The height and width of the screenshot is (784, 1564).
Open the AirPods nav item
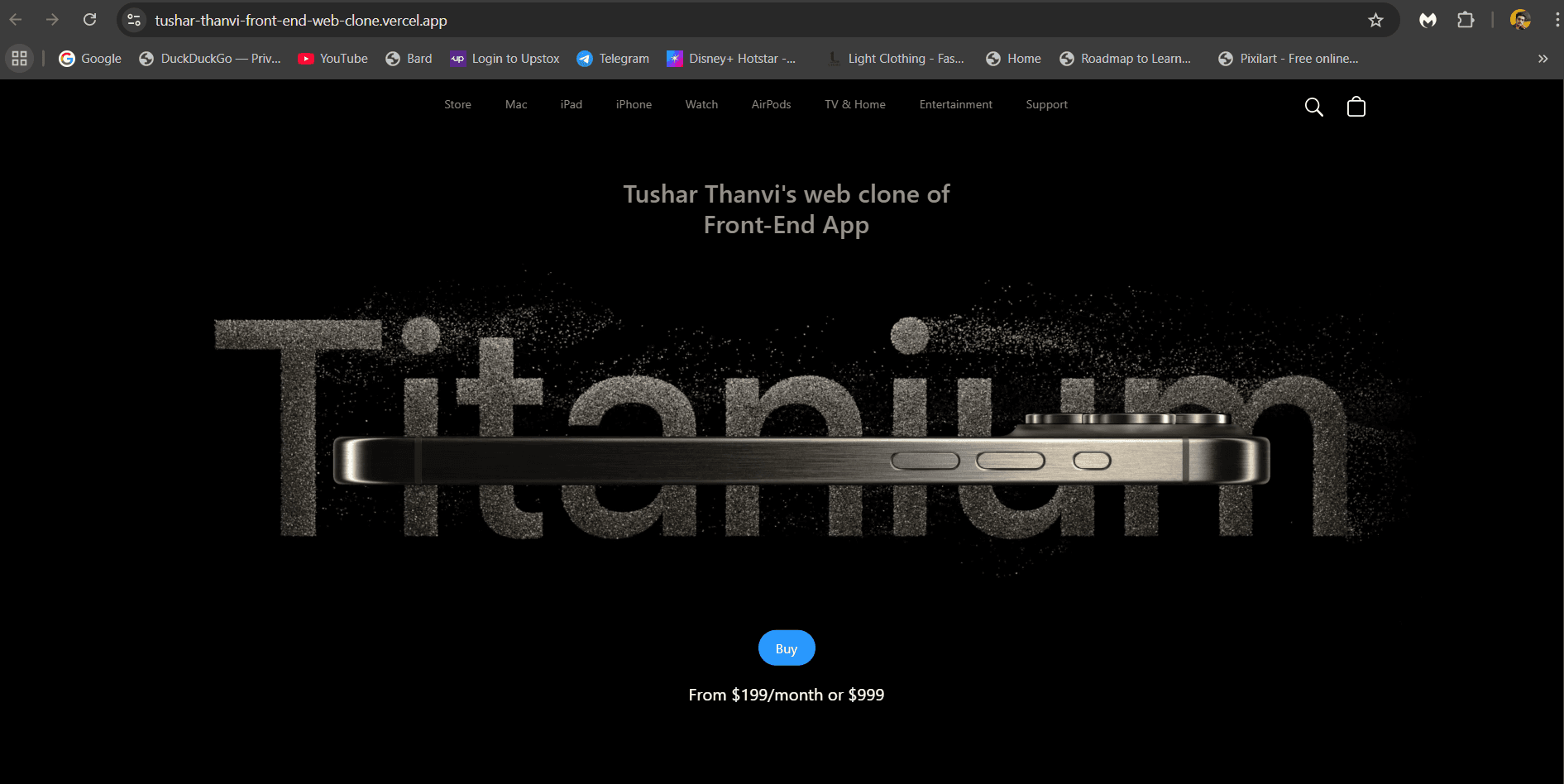[x=771, y=104]
